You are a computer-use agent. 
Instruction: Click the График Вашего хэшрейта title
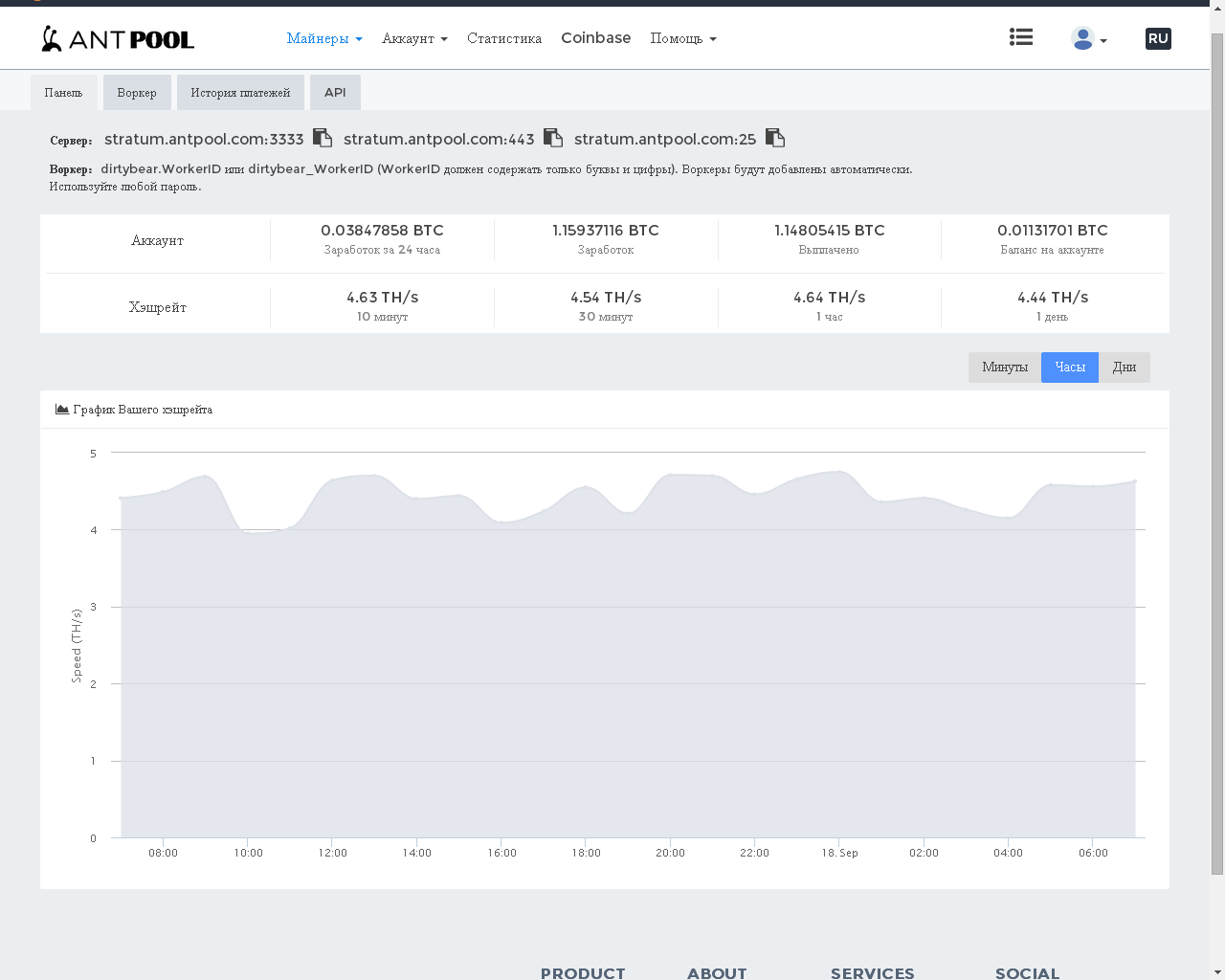143,410
